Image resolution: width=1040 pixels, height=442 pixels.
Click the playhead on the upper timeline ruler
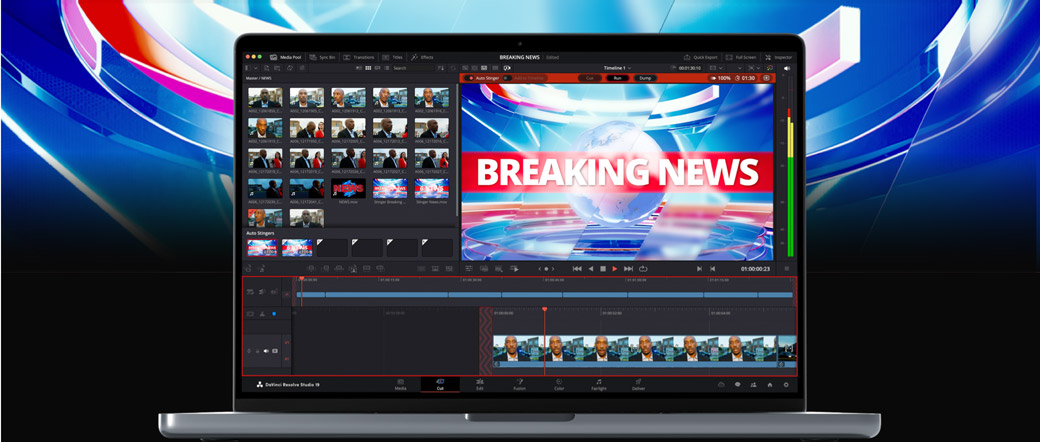301,279
